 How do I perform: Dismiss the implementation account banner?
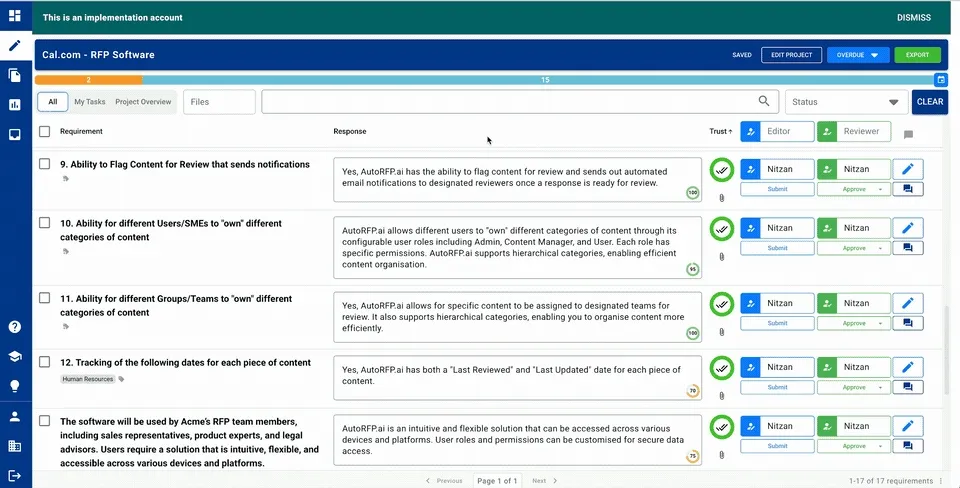(x=913, y=18)
